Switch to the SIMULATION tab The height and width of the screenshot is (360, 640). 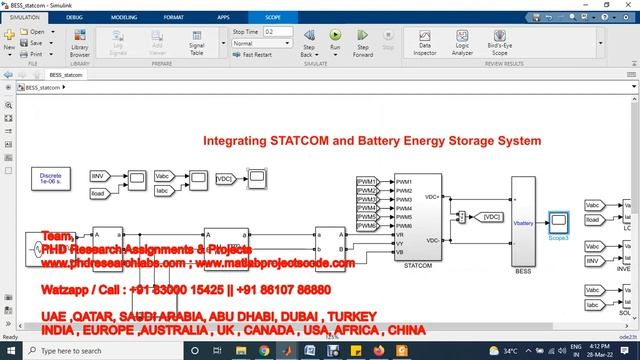[24, 18]
